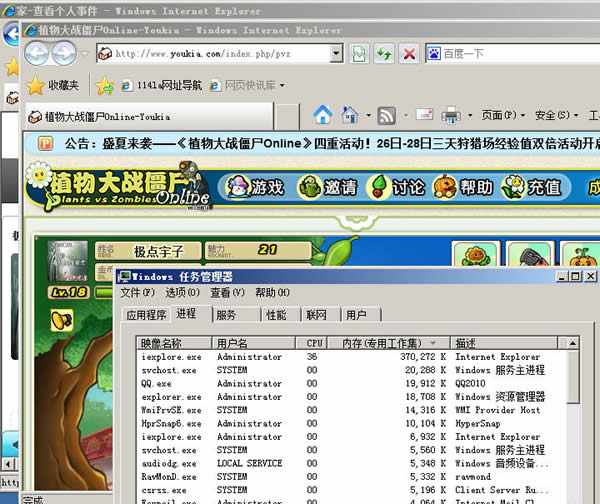Switch to the 服务 tab
The height and width of the screenshot is (504, 600).
236,315
